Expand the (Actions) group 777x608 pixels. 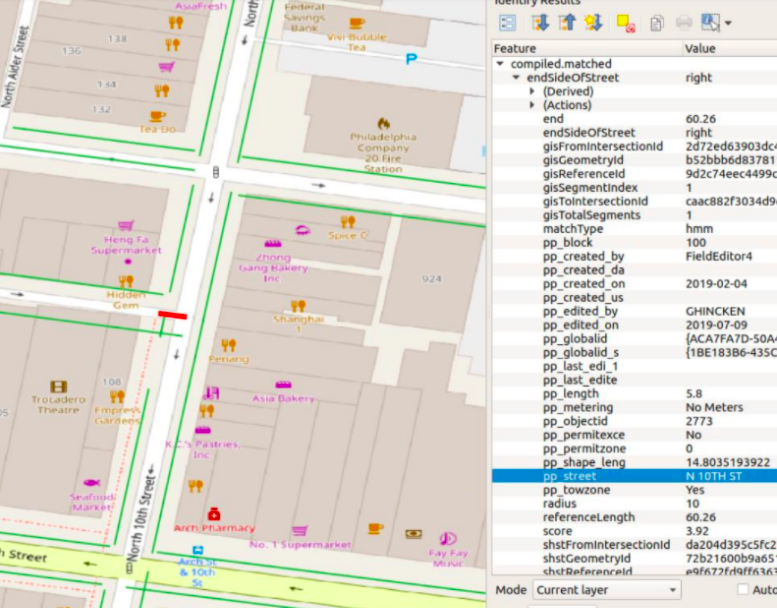(533, 105)
